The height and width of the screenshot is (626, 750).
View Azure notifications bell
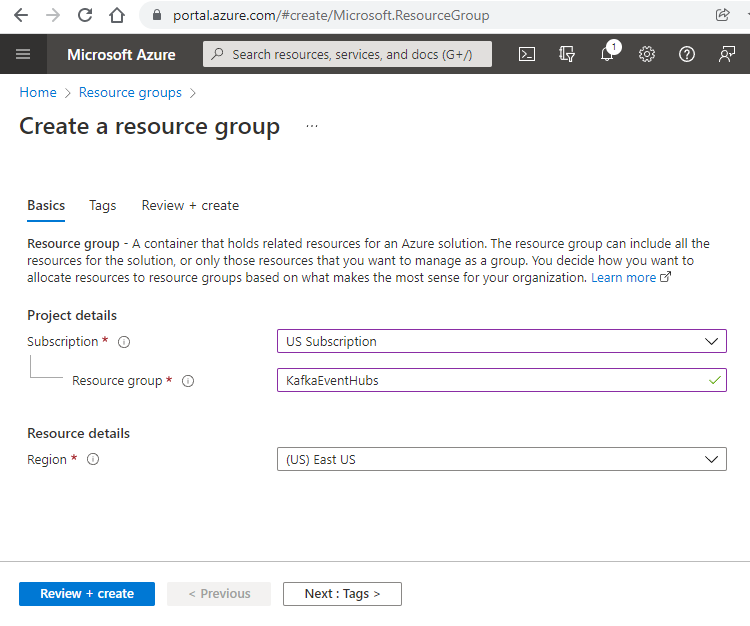tap(607, 54)
